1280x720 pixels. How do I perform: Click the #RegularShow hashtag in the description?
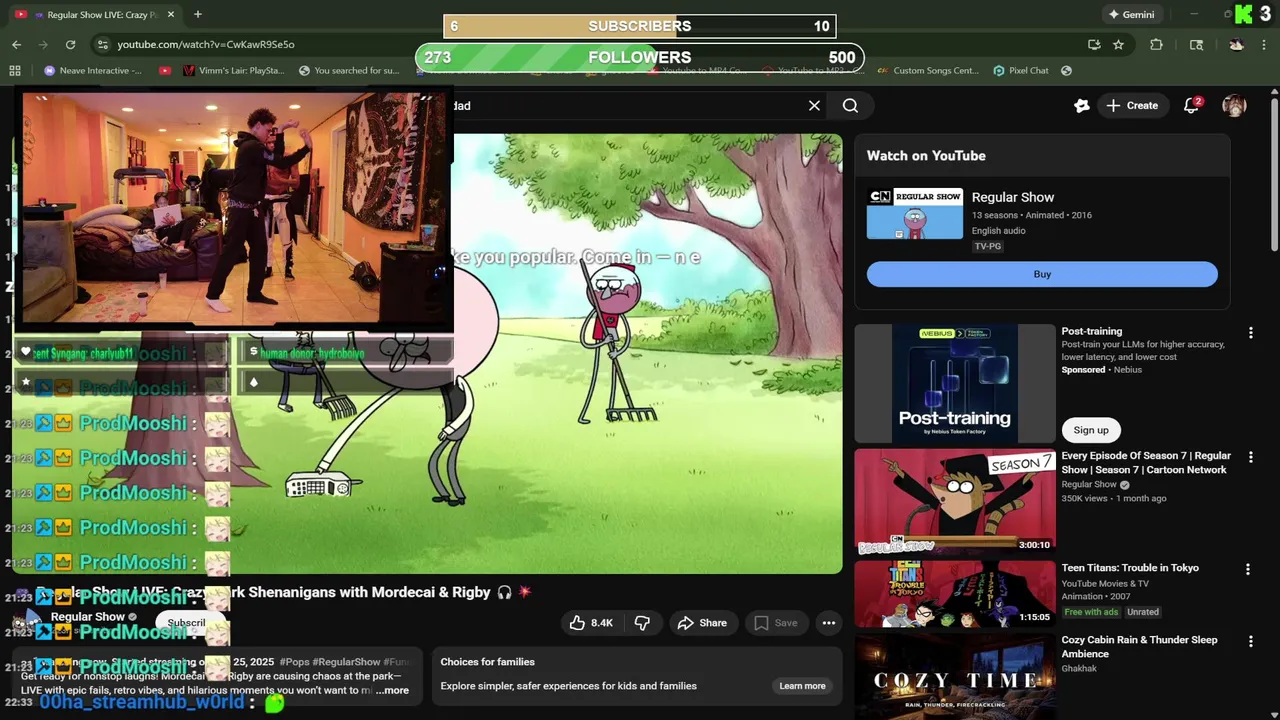[346, 662]
